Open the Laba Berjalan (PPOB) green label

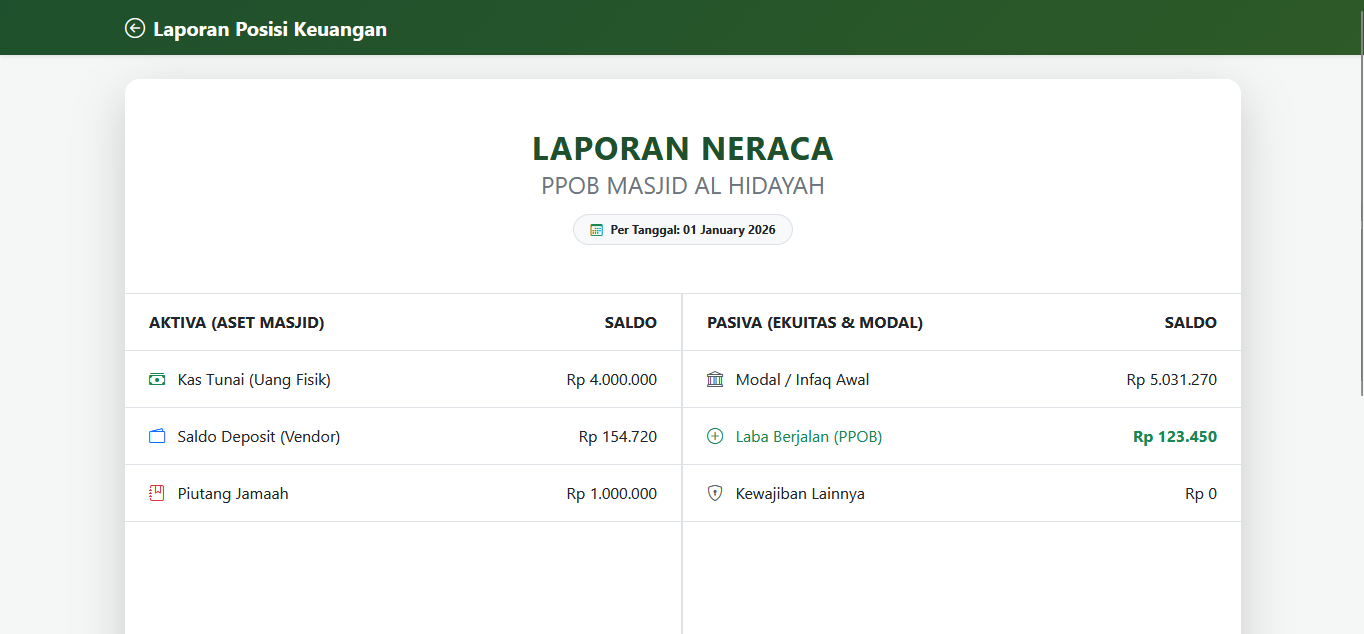coord(809,437)
